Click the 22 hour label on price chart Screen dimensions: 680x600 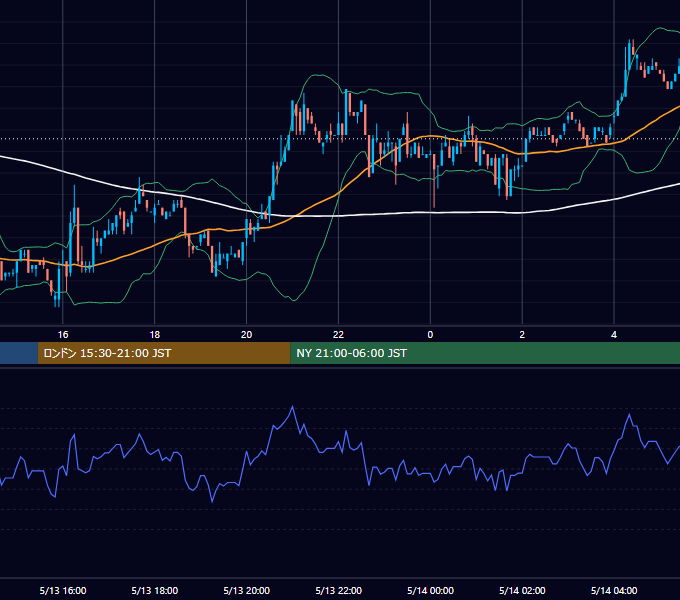[x=338, y=334]
